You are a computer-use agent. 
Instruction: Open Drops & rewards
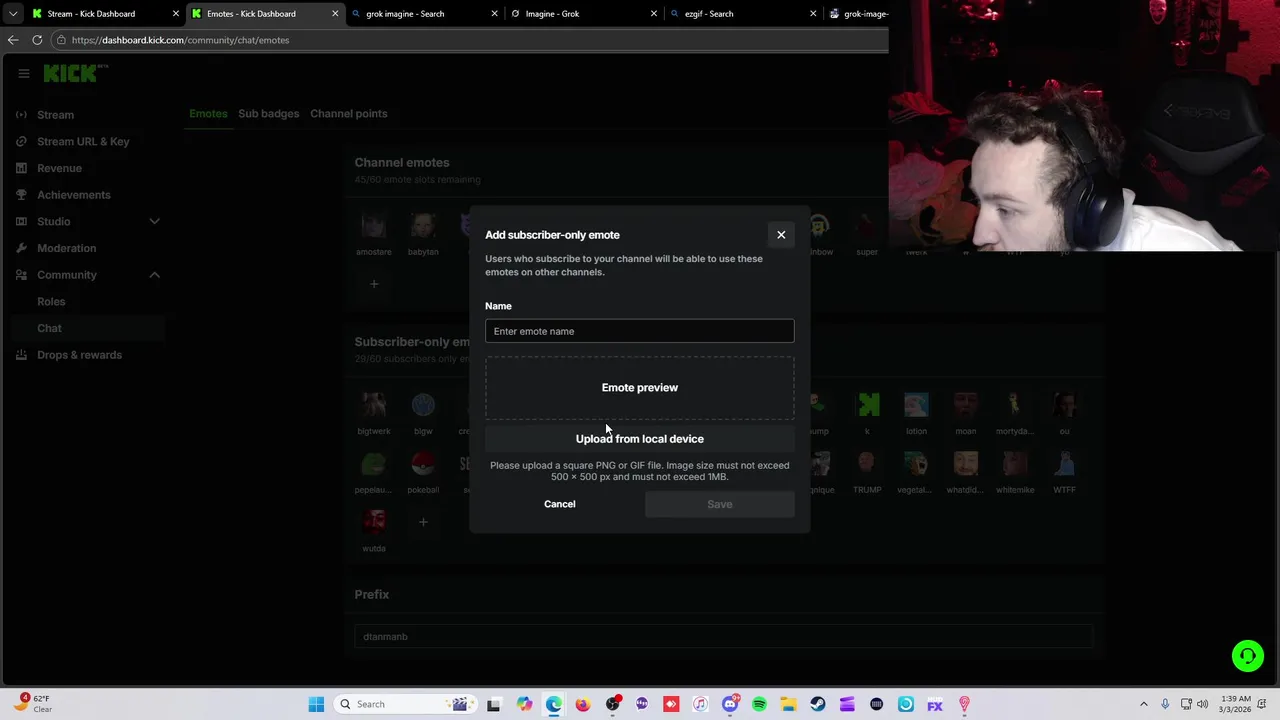pos(79,355)
